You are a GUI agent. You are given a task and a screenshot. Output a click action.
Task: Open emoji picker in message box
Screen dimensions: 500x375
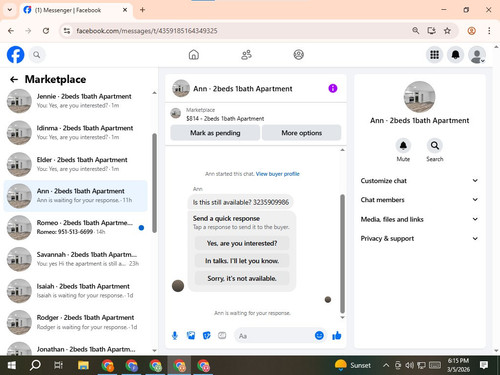[x=319, y=335]
